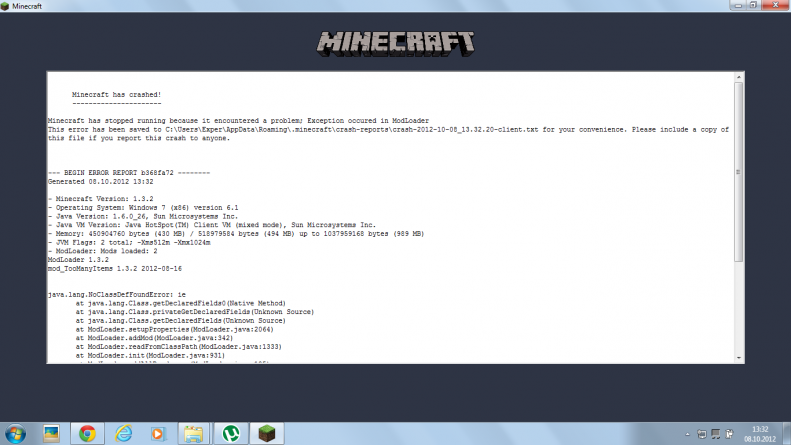Click the network status tray icon
The image size is (791, 445).
tap(715, 434)
